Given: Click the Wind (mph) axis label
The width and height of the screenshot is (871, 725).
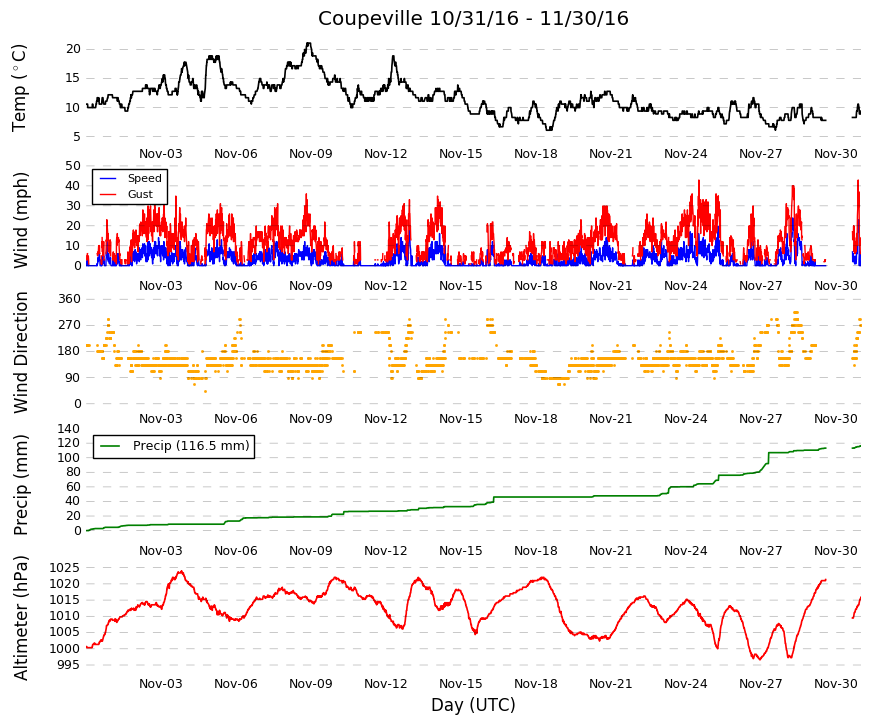Looking at the screenshot, I should (x=21, y=221).
